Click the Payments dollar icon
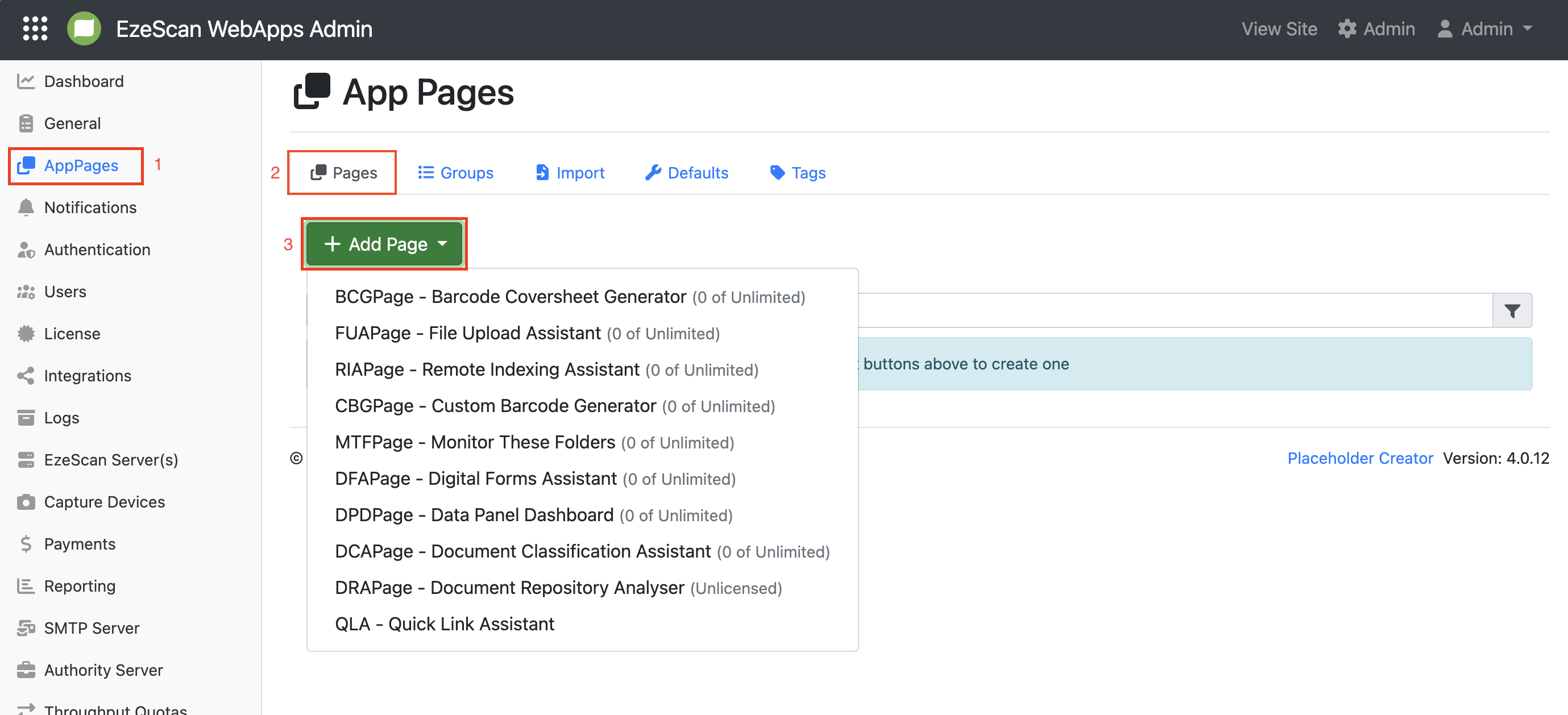The height and width of the screenshot is (715, 1568). click(x=26, y=544)
